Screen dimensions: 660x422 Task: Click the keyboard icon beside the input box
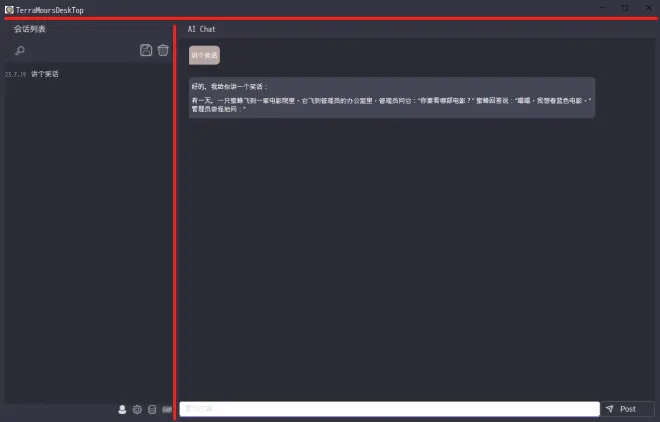coord(166,409)
